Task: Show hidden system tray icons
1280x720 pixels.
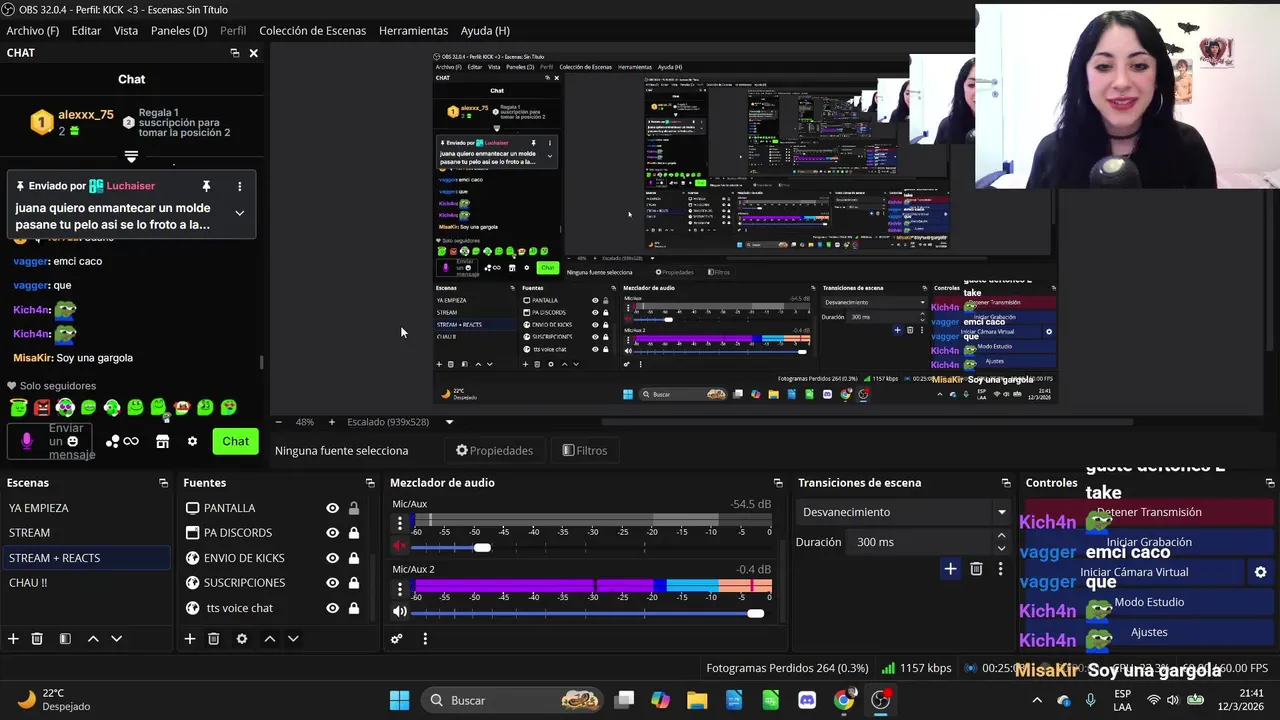Action: 1037,700
